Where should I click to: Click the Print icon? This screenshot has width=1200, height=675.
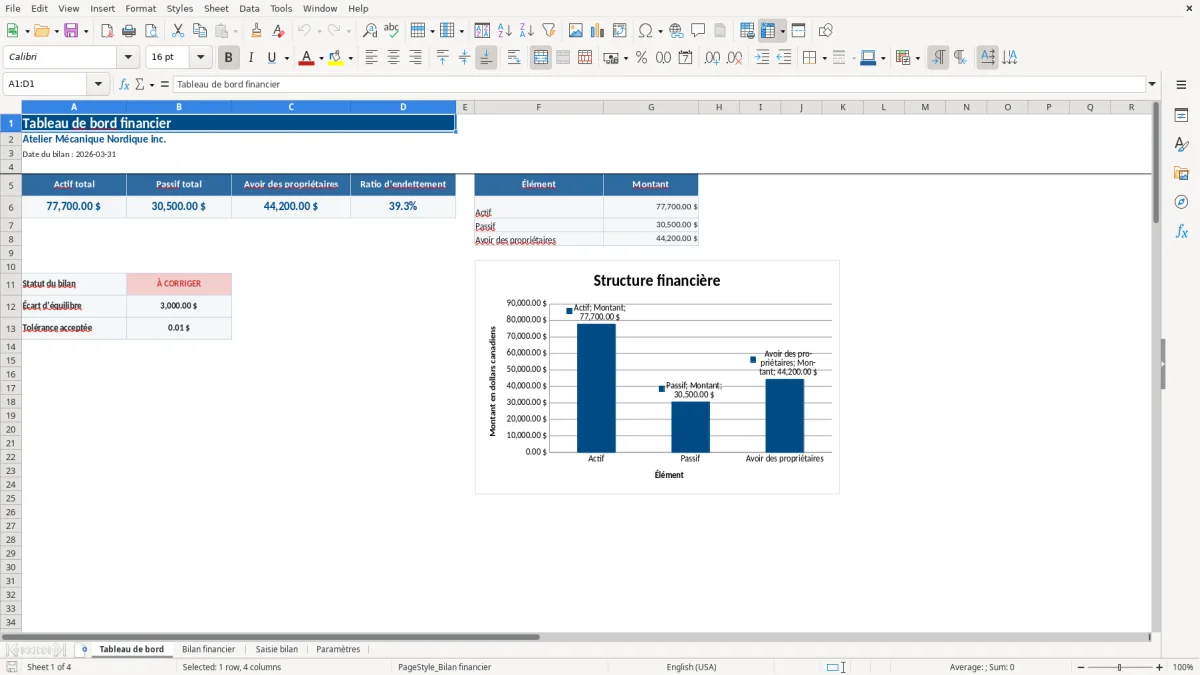point(129,31)
